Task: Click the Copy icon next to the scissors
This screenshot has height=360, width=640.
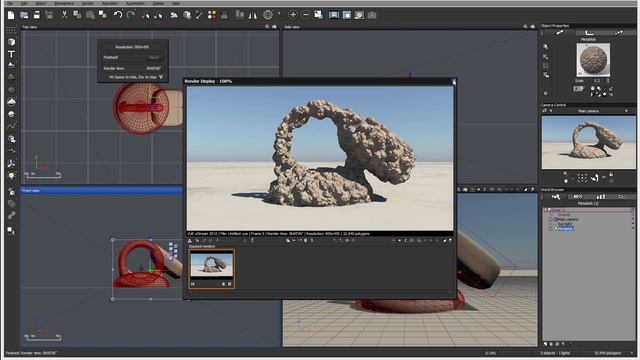Action: pyautogui.click(x=77, y=15)
